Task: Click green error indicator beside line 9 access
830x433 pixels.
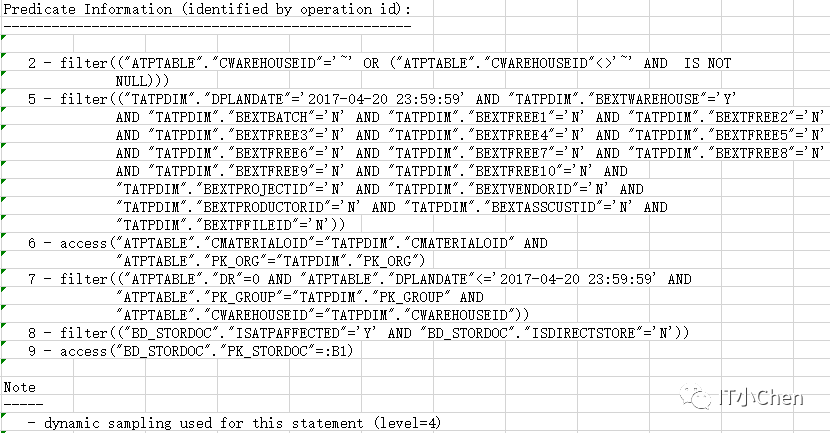Action: (5, 345)
